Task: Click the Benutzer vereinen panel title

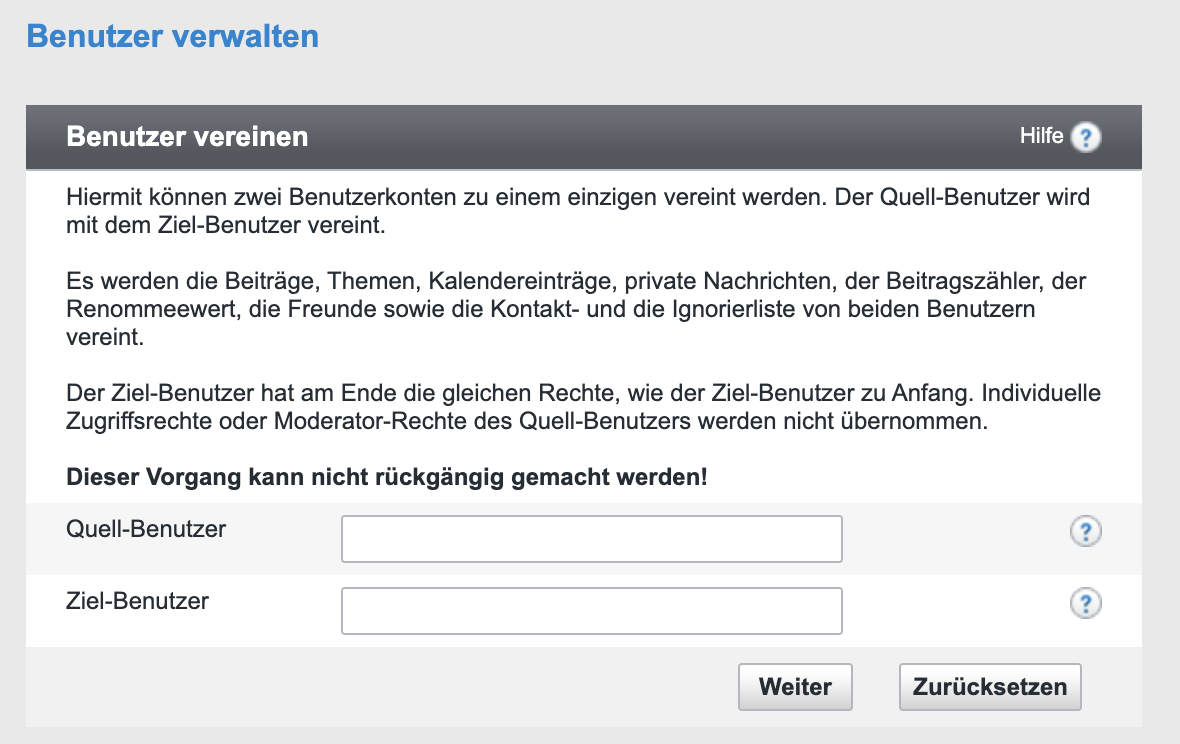Action: click(x=187, y=137)
